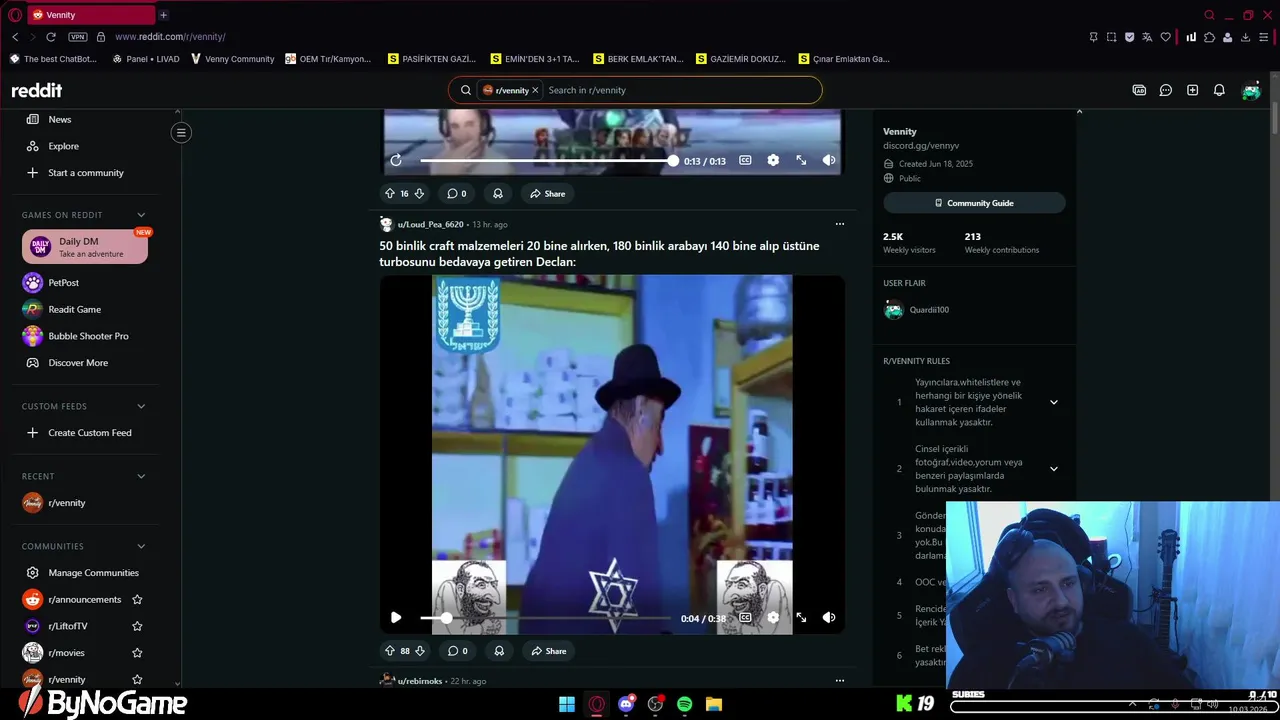The width and height of the screenshot is (1280, 720).
Task: Share the top post
Action: (547, 193)
